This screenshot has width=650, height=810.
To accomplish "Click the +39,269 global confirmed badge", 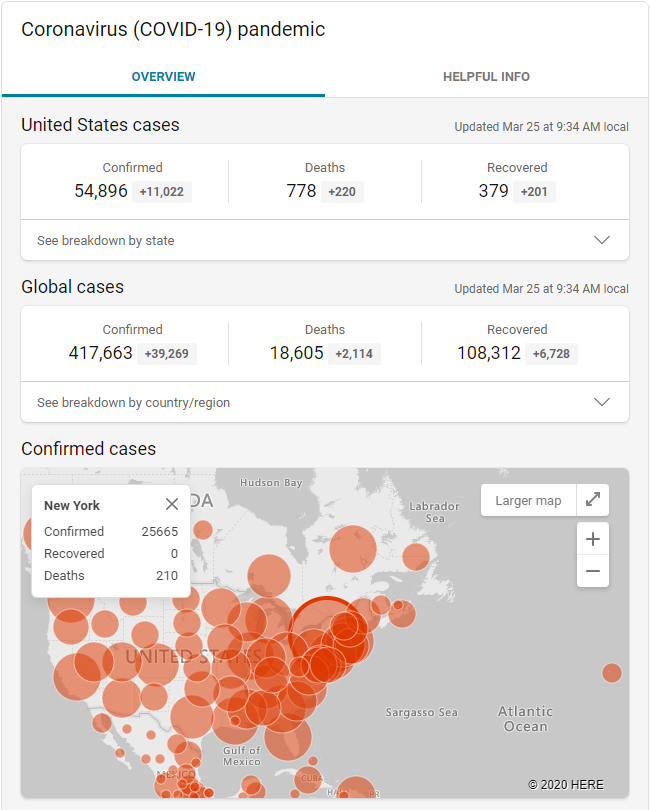I will click(x=167, y=353).
